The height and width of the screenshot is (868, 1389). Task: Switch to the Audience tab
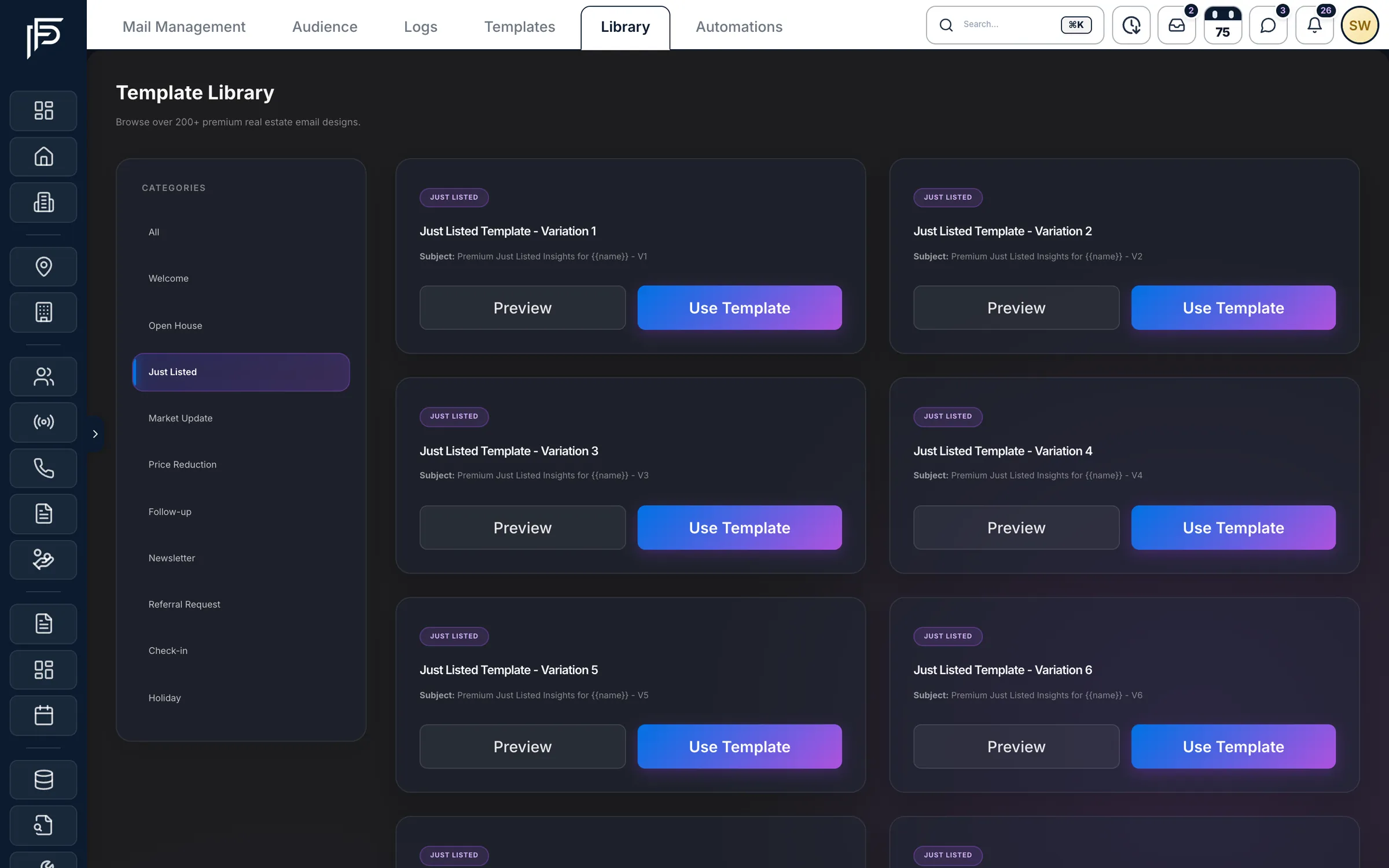[325, 27]
